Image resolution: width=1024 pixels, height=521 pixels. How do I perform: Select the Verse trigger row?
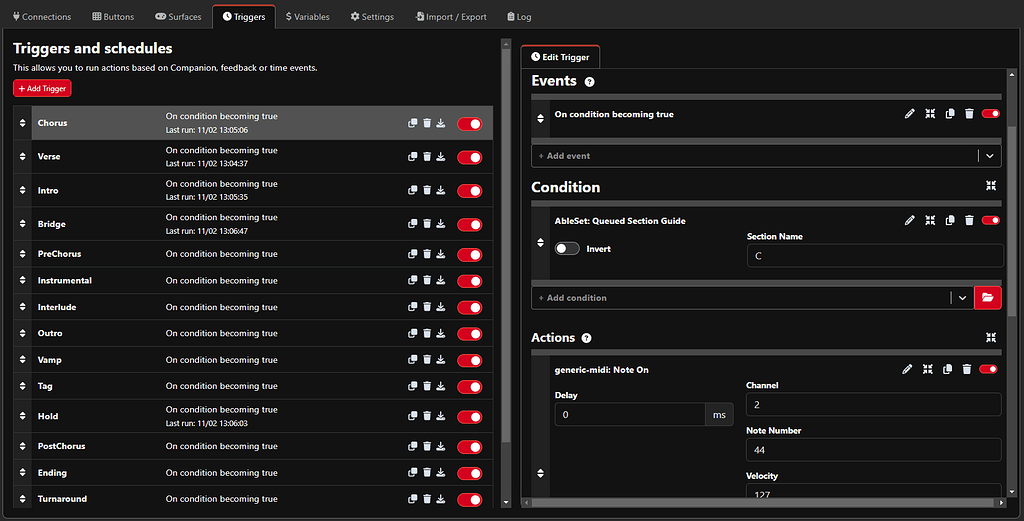pos(253,157)
